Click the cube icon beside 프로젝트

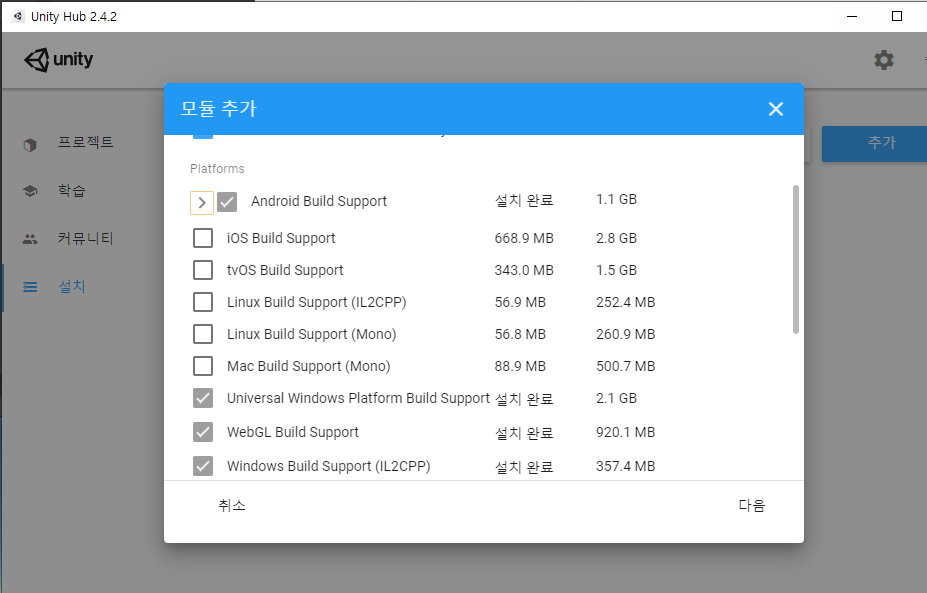pyautogui.click(x=30, y=144)
